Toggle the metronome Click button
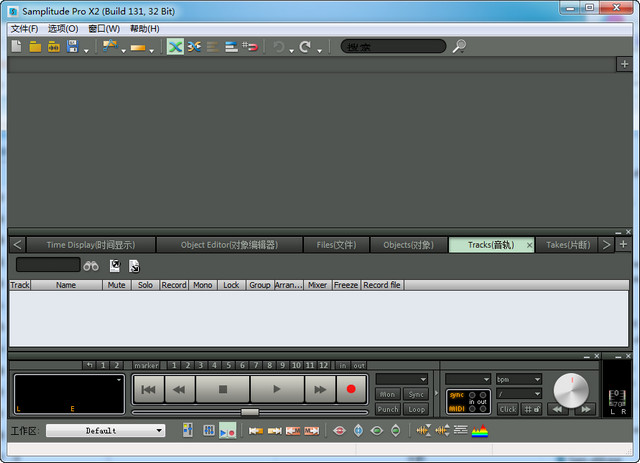Image resolution: width=640 pixels, height=463 pixels. [508, 409]
